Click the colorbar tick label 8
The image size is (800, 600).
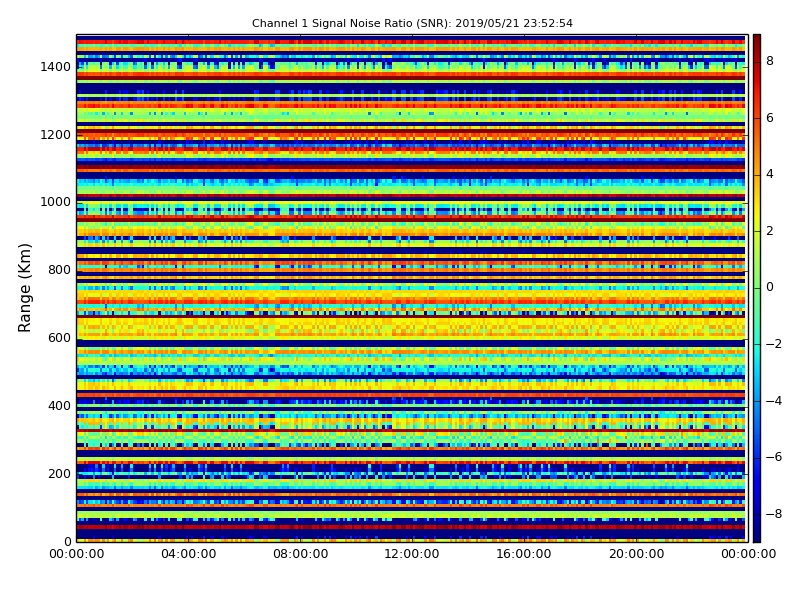click(x=770, y=61)
